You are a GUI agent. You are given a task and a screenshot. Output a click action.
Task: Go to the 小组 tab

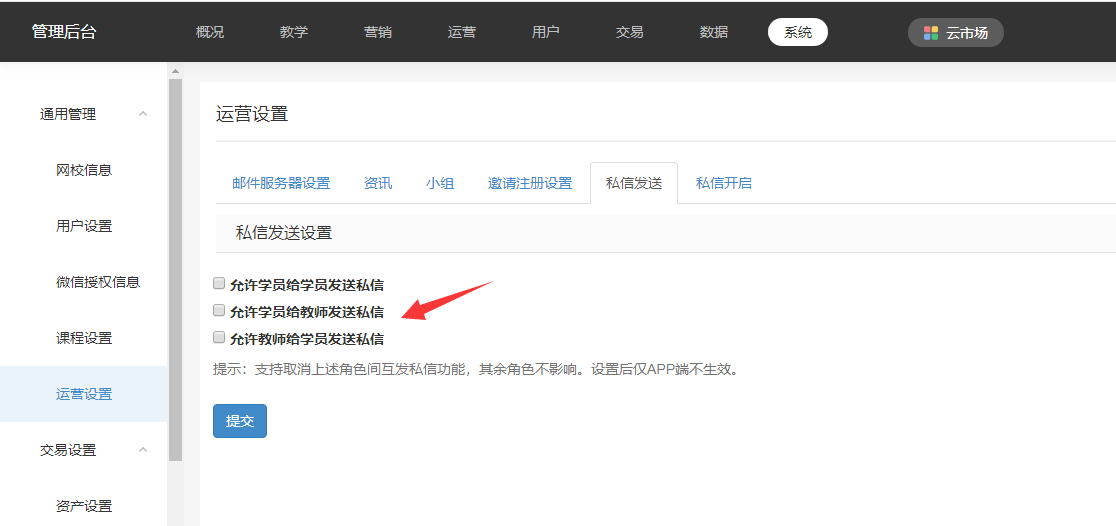tap(440, 183)
